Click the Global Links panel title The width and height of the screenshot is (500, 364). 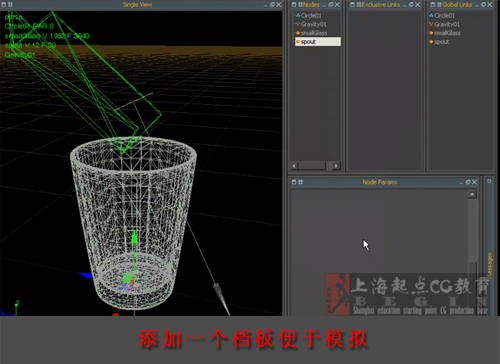click(x=457, y=5)
